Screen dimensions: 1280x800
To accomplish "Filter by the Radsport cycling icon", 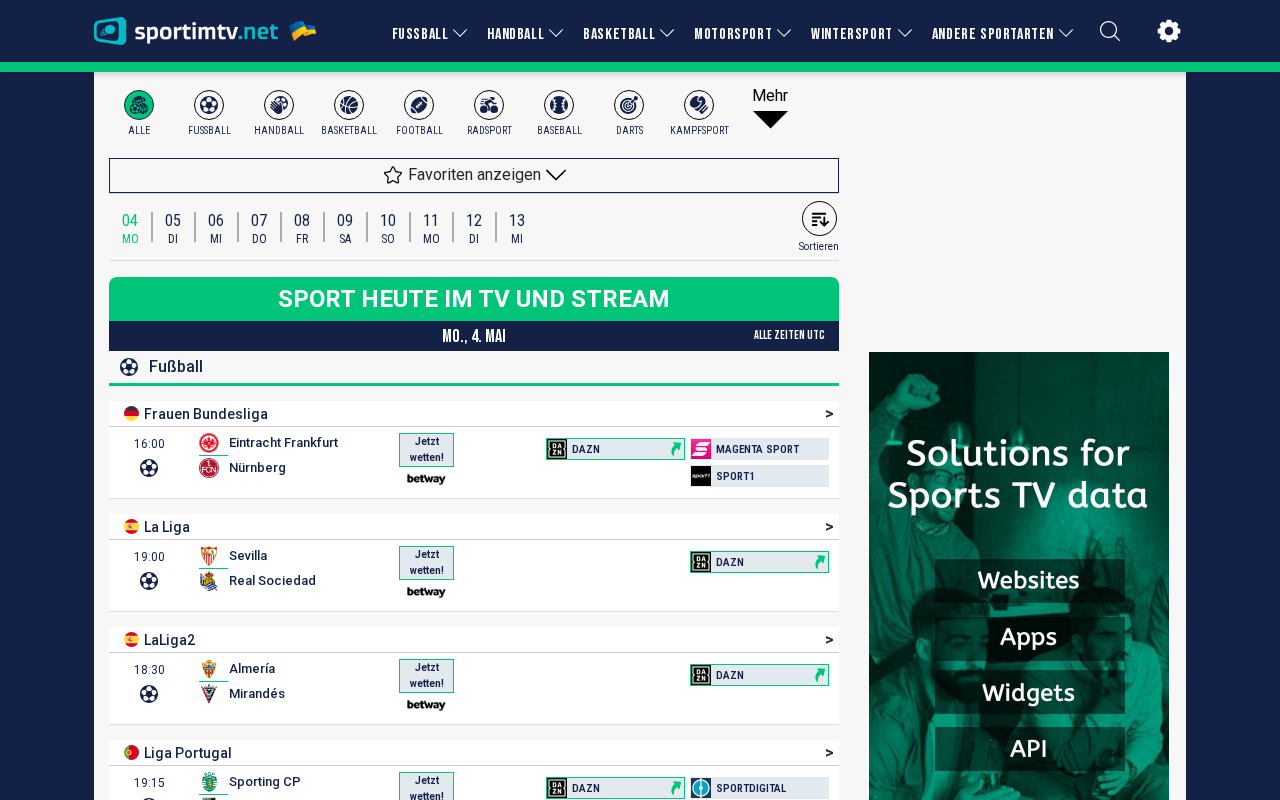I will (x=489, y=105).
